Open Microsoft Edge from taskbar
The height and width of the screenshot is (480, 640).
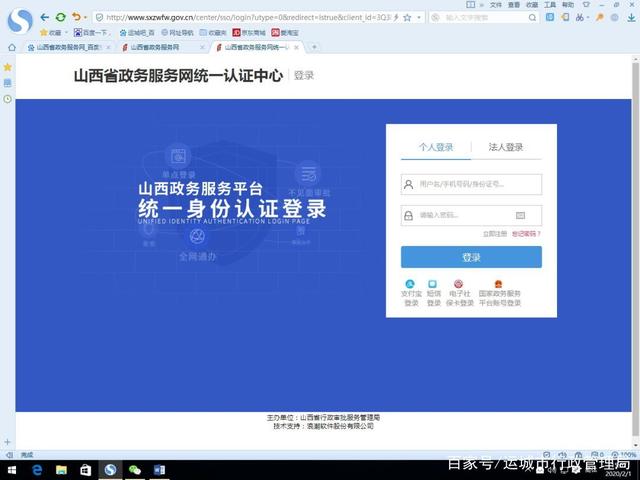tap(37, 469)
